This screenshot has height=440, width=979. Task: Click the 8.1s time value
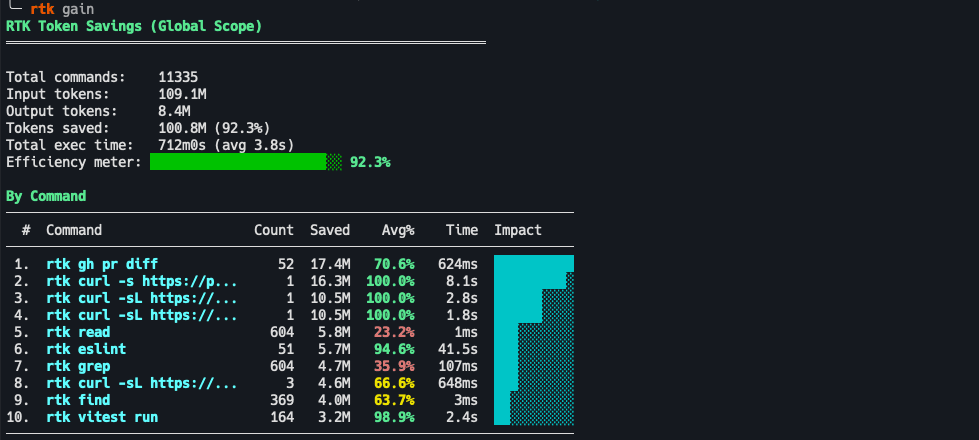tap(462, 281)
